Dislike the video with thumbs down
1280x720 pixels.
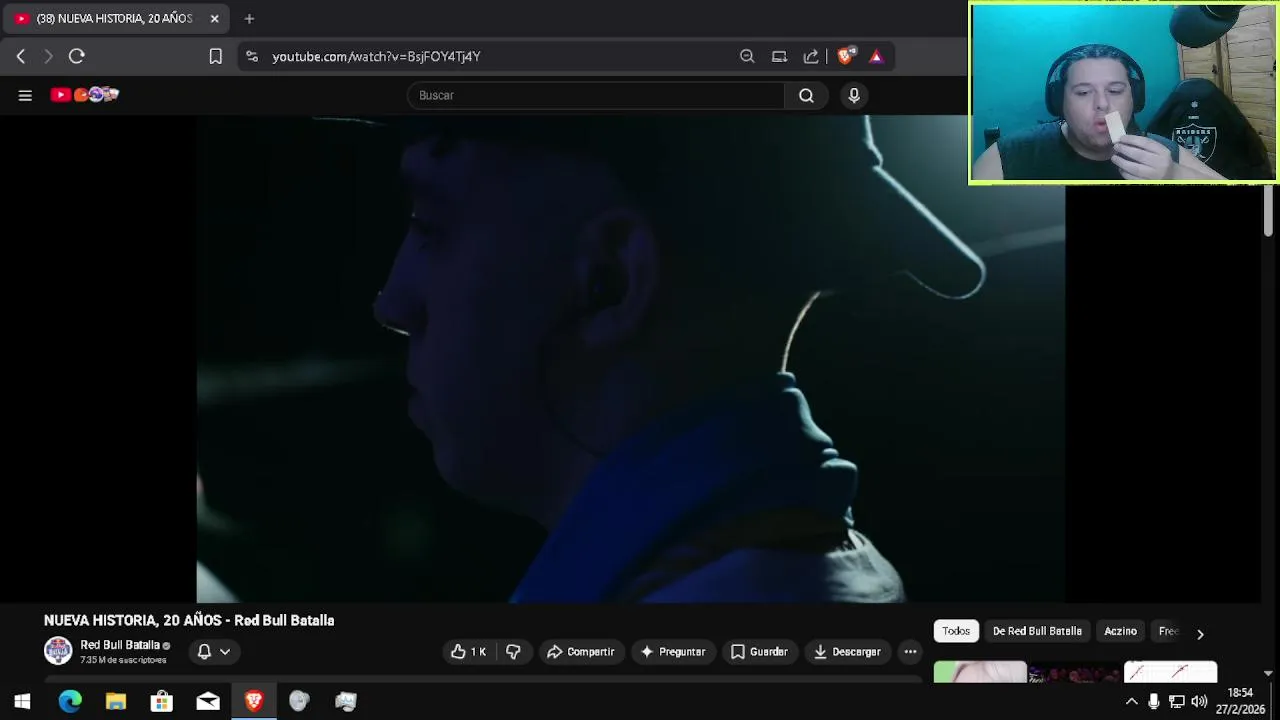tap(513, 652)
